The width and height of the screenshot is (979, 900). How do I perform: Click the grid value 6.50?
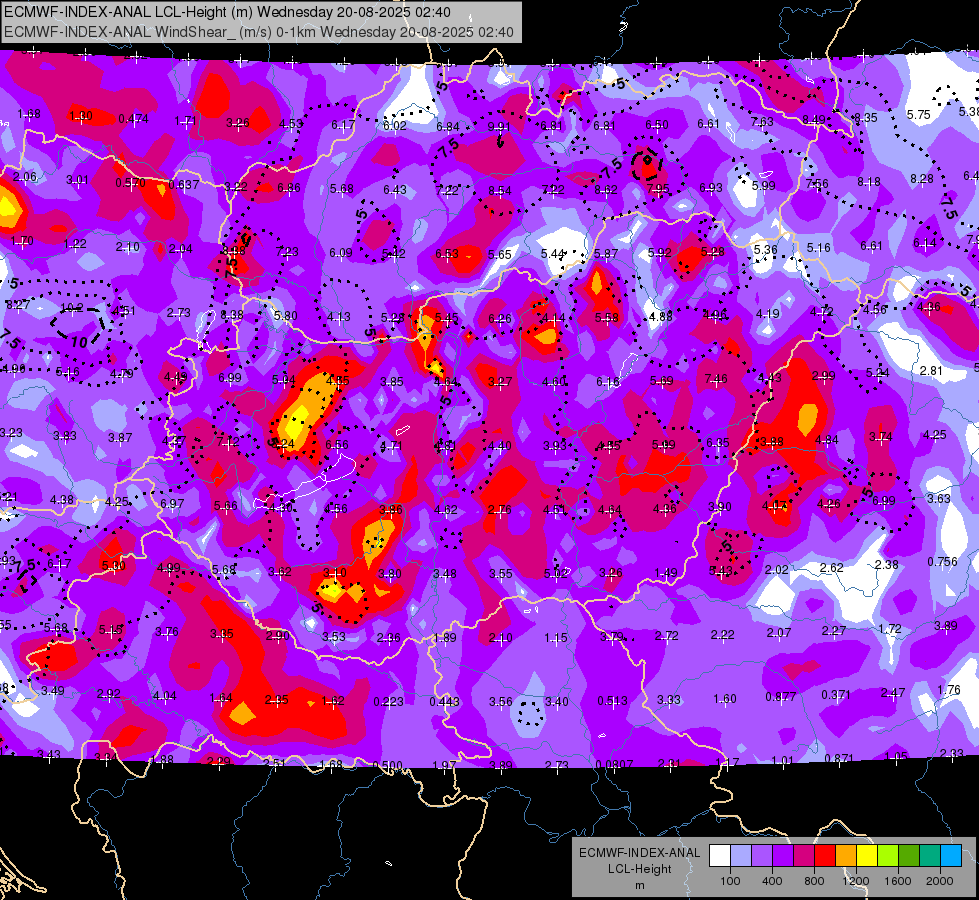657,125
